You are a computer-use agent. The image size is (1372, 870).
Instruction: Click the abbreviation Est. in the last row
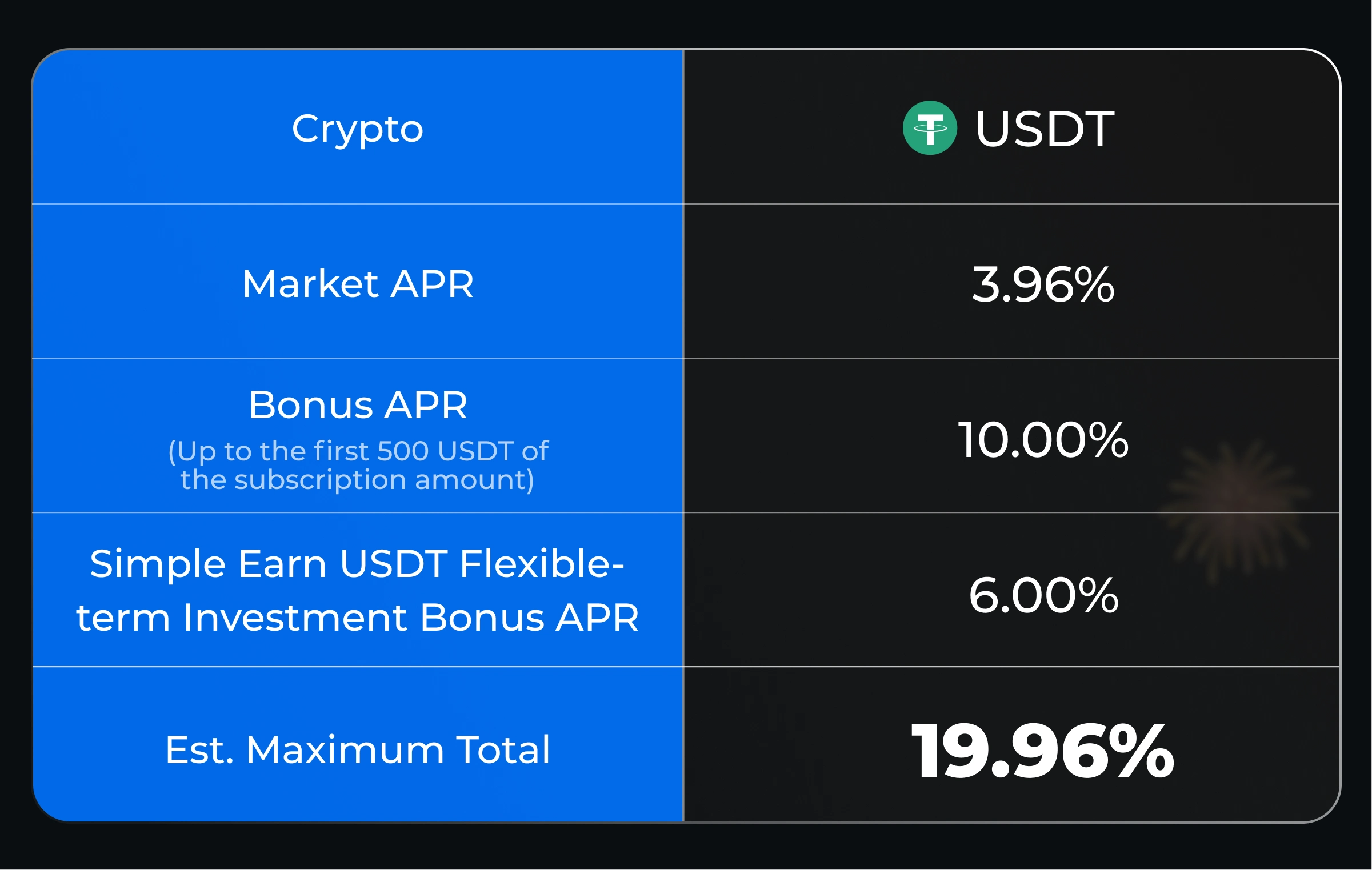click(x=199, y=749)
